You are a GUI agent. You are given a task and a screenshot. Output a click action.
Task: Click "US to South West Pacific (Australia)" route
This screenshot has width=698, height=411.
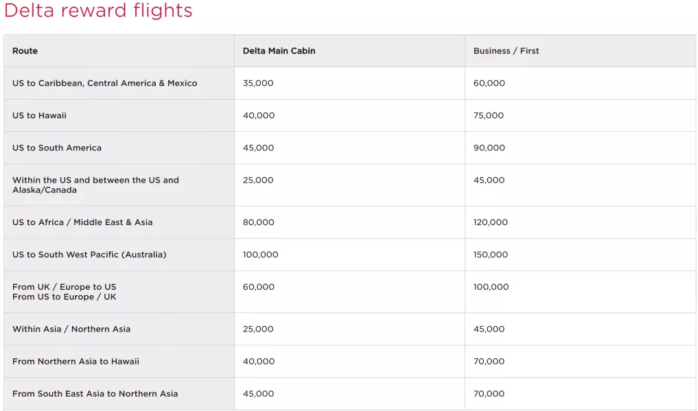point(89,255)
